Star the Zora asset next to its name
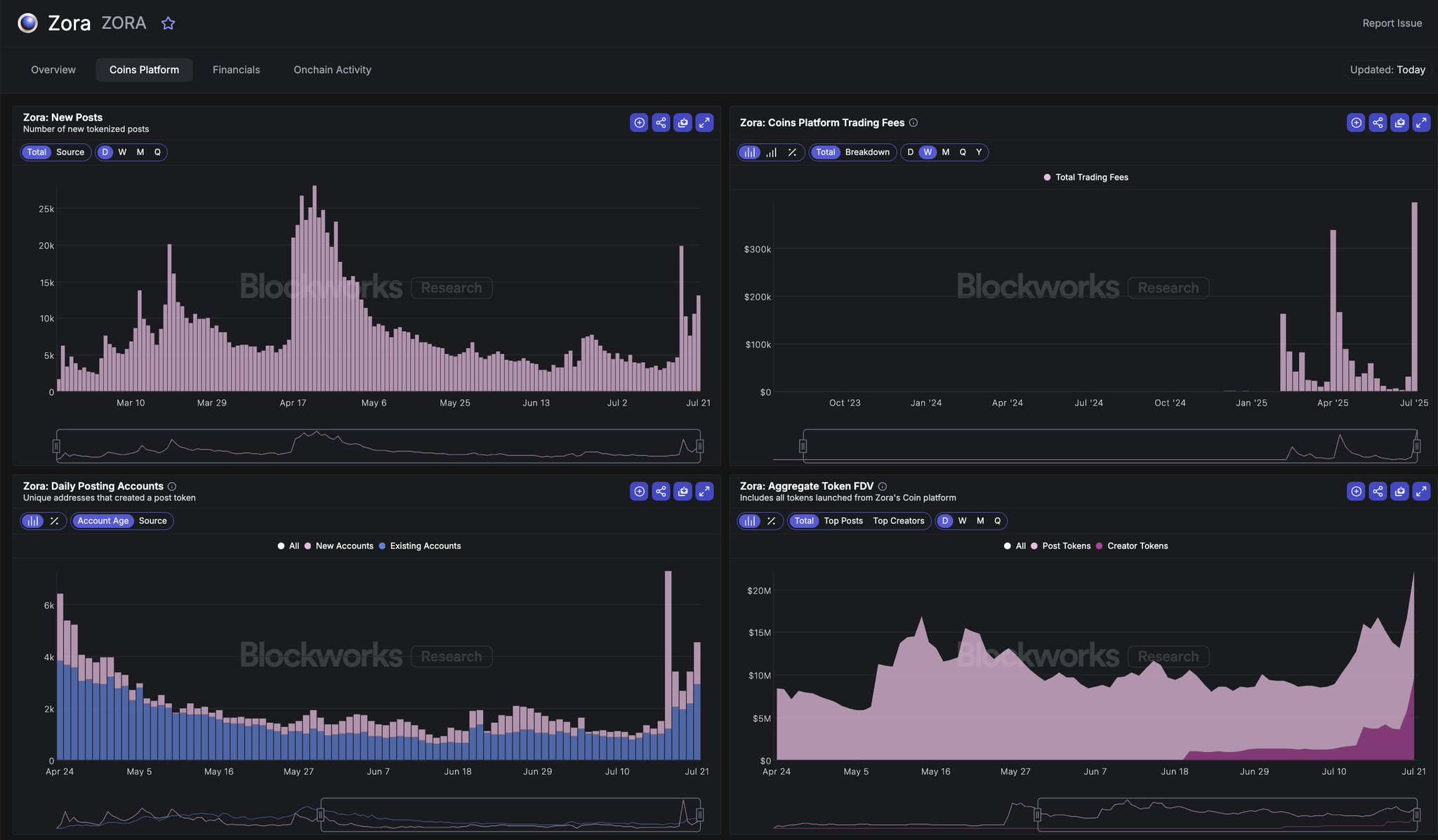Image resolution: width=1438 pixels, height=840 pixels. (x=169, y=22)
